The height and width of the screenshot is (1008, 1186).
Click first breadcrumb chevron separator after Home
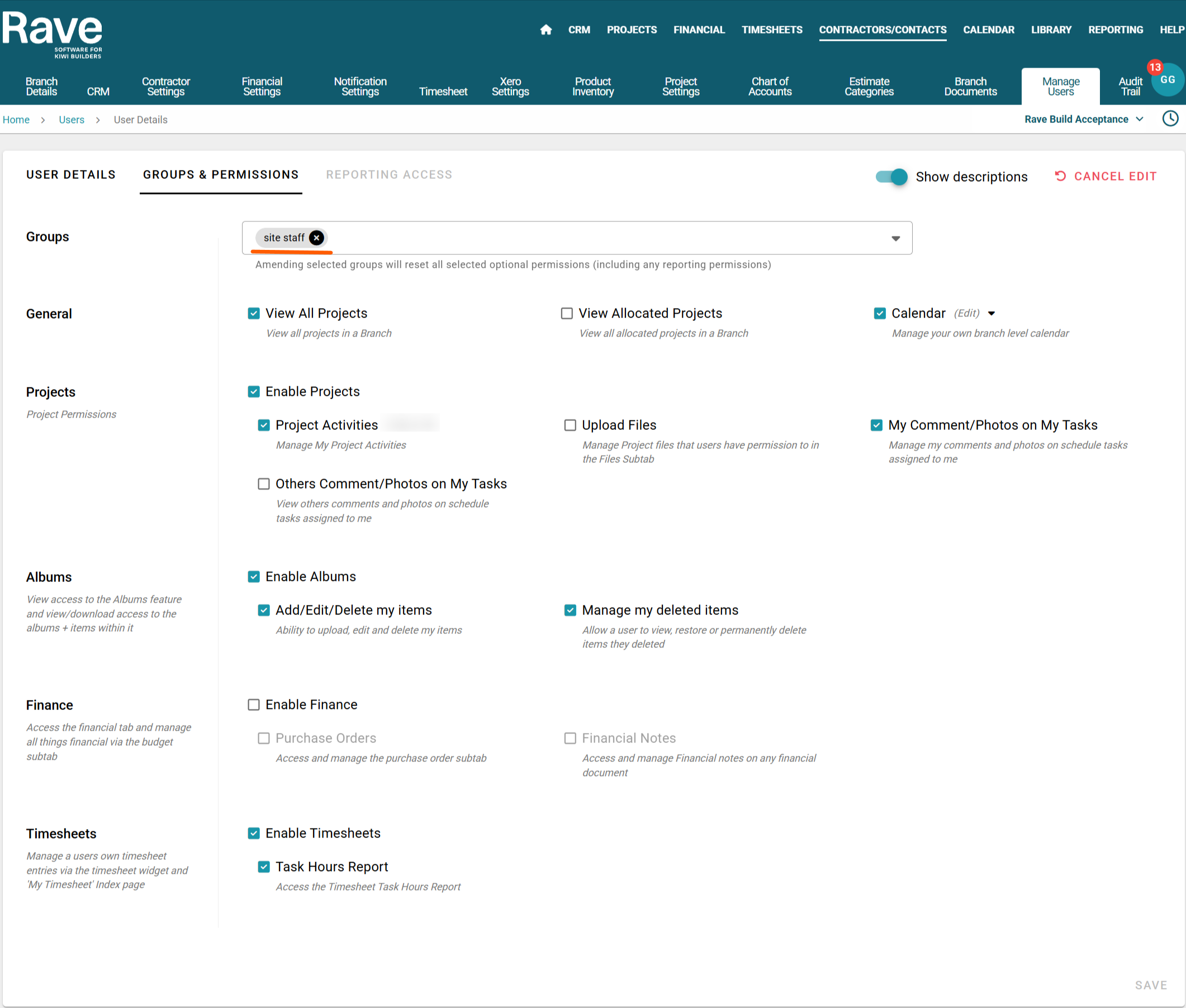click(43, 120)
